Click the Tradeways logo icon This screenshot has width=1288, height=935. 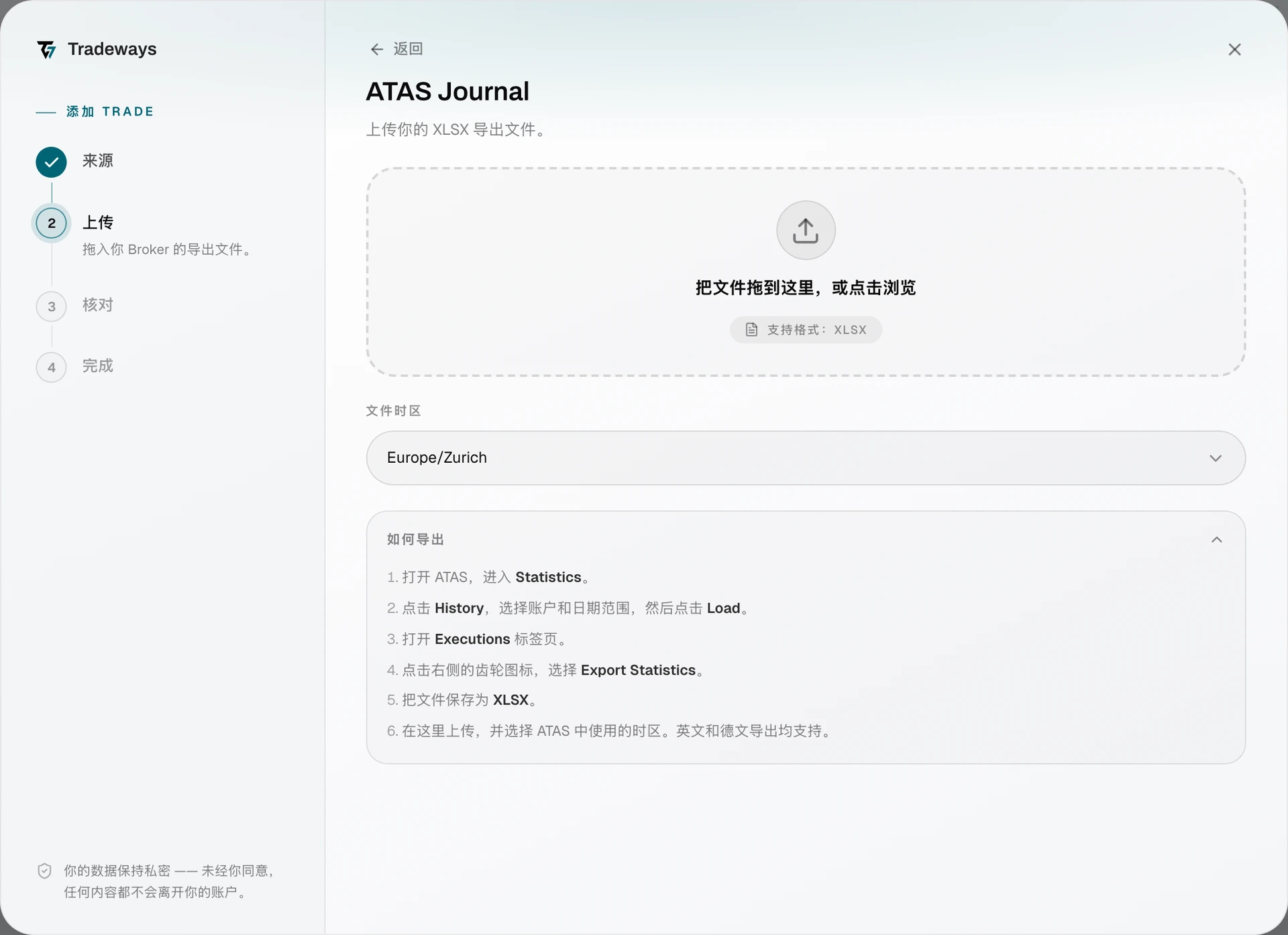point(46,50)
